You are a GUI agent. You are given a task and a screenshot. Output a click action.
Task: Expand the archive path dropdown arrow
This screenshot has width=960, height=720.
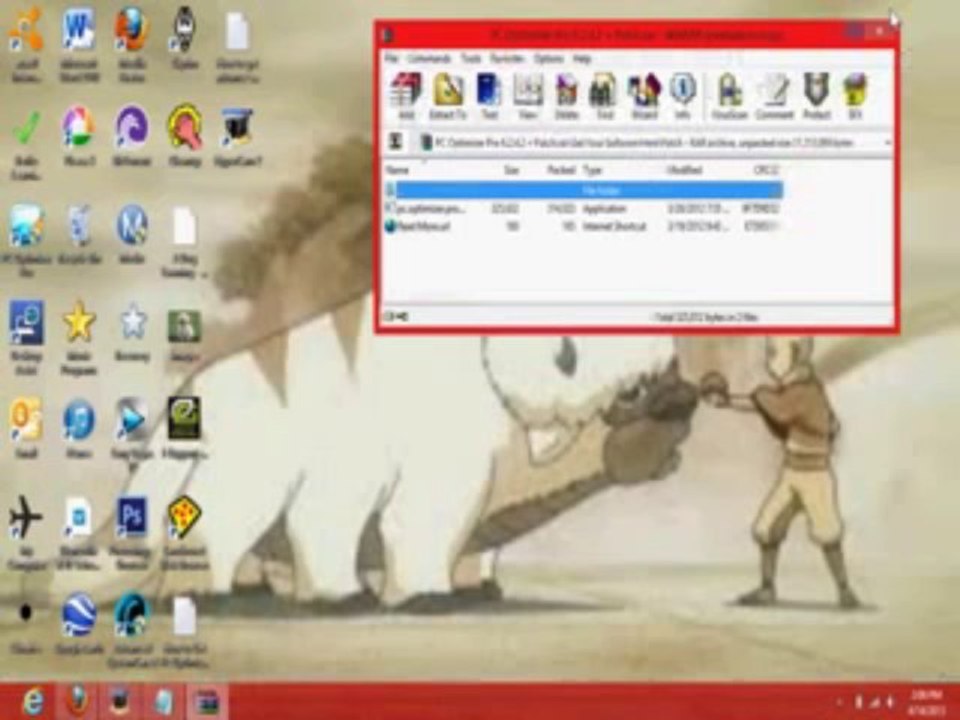pyautogui.click(x=887, y=143)
